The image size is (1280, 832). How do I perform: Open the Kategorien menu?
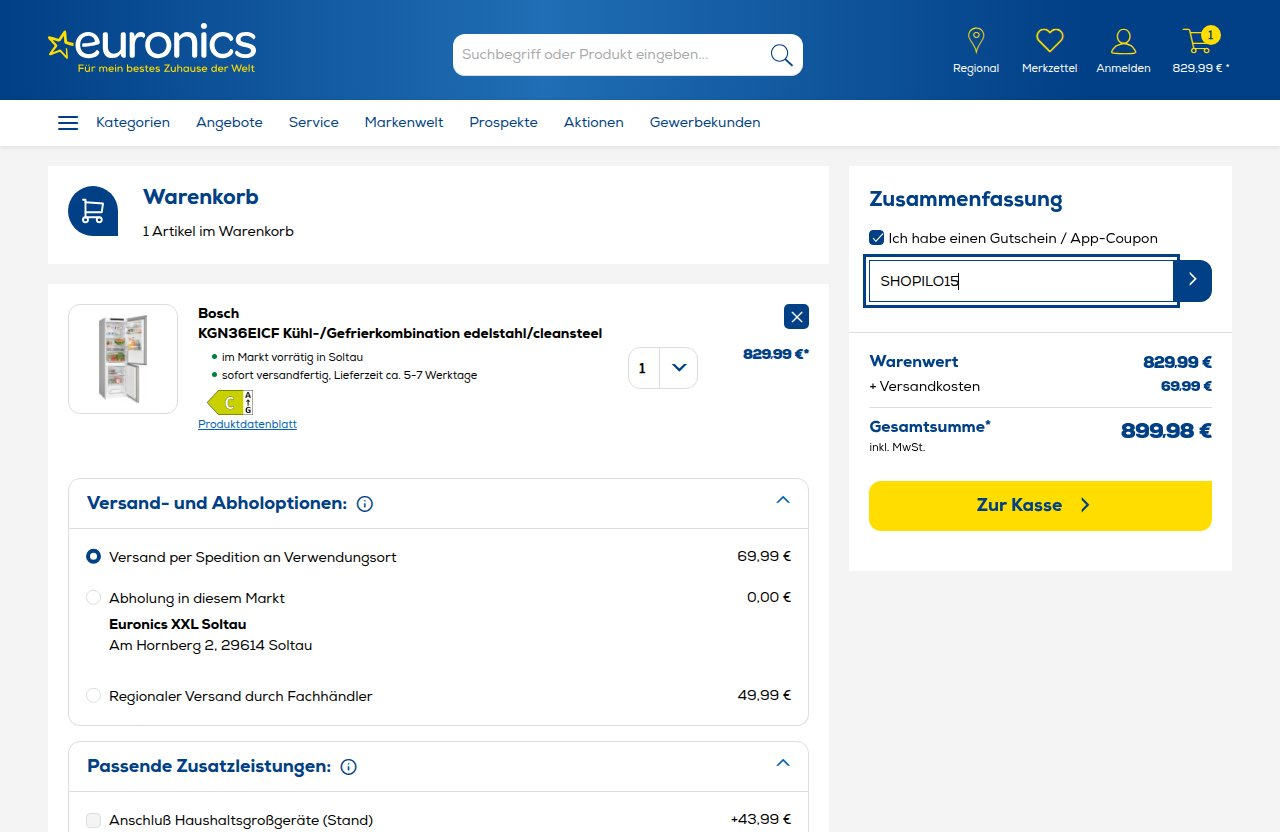pos(133,122)
